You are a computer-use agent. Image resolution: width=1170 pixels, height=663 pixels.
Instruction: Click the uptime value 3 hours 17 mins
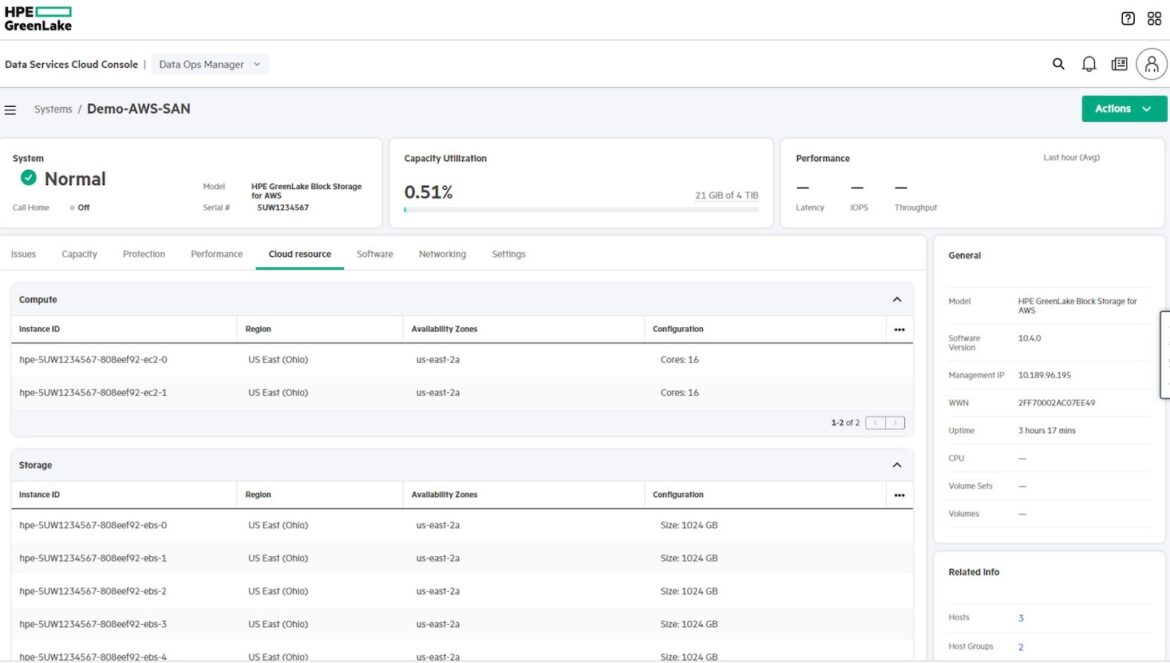[x=1047, y=430]
